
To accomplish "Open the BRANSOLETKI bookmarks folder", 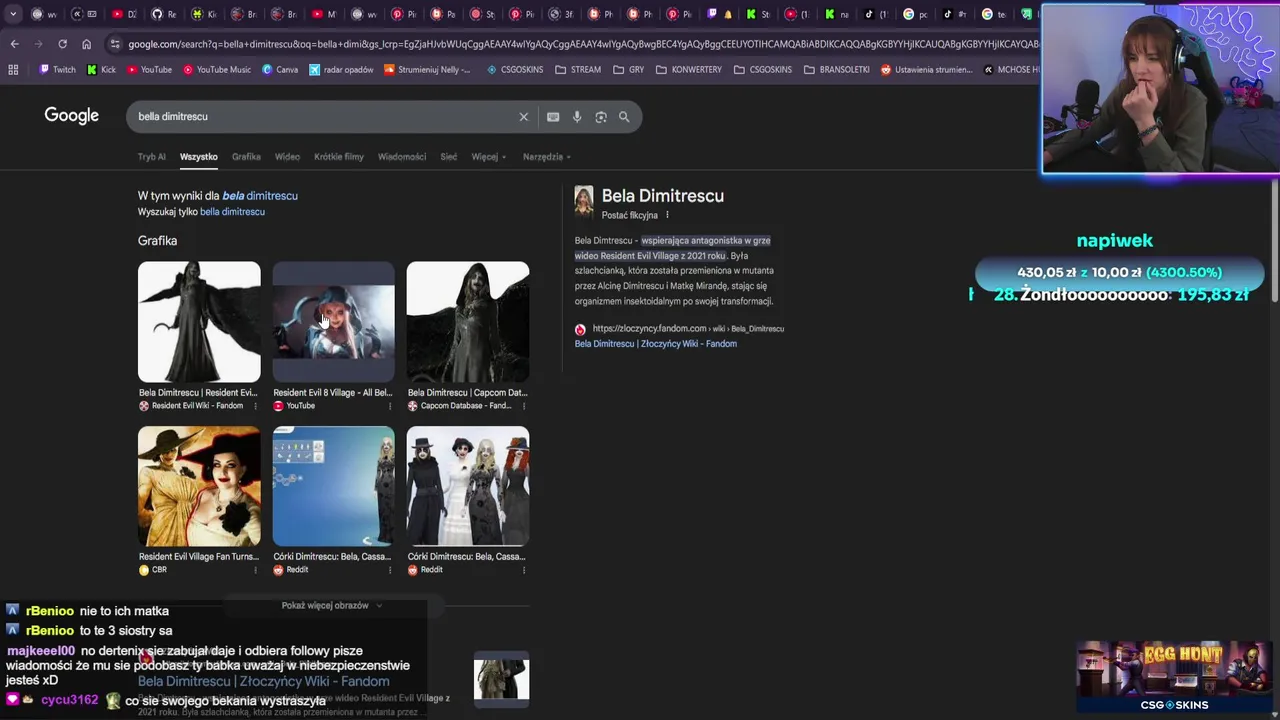I will [x=836, y=70].
